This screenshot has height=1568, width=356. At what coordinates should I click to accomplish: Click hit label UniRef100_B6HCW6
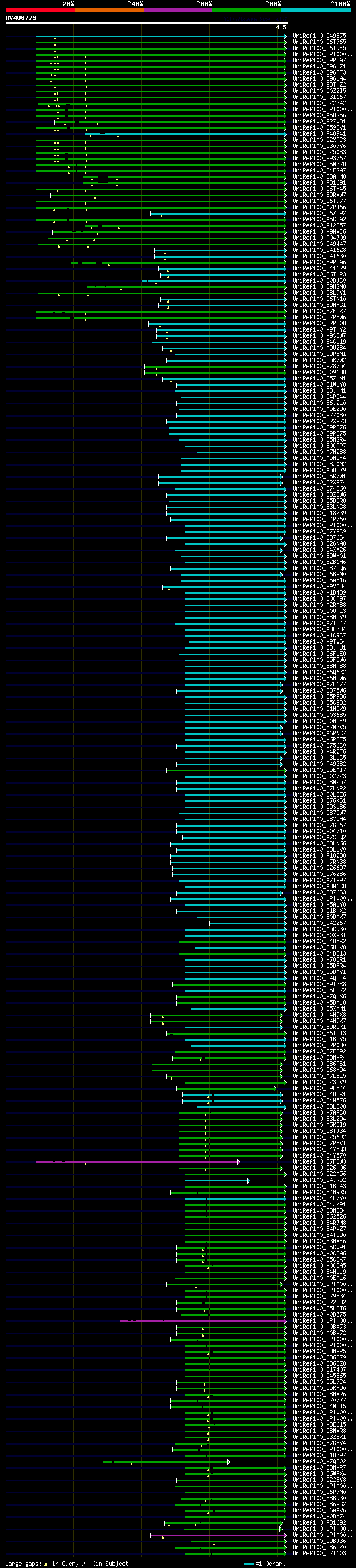pos(319,678)
